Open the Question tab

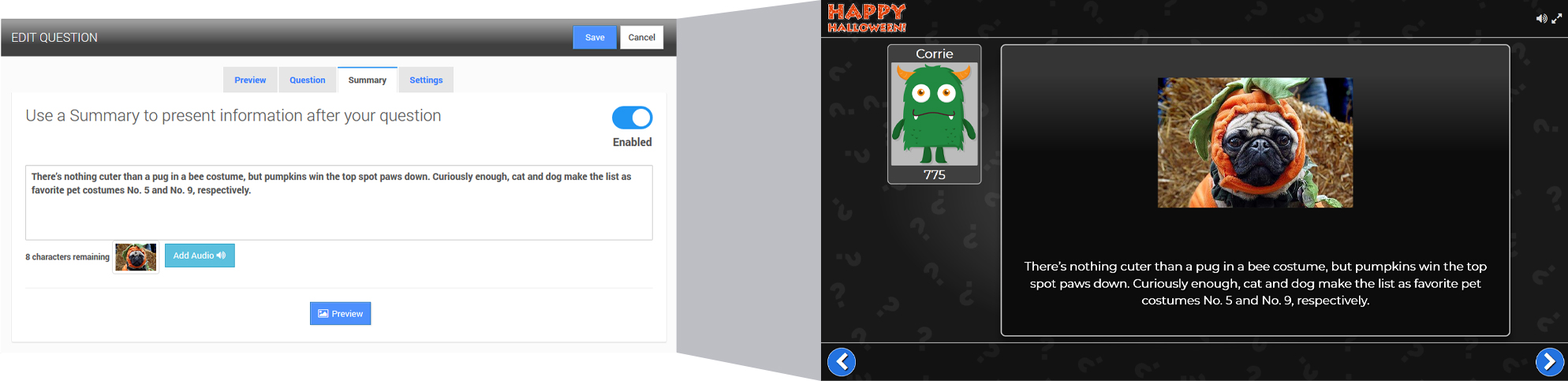(307, 80)
